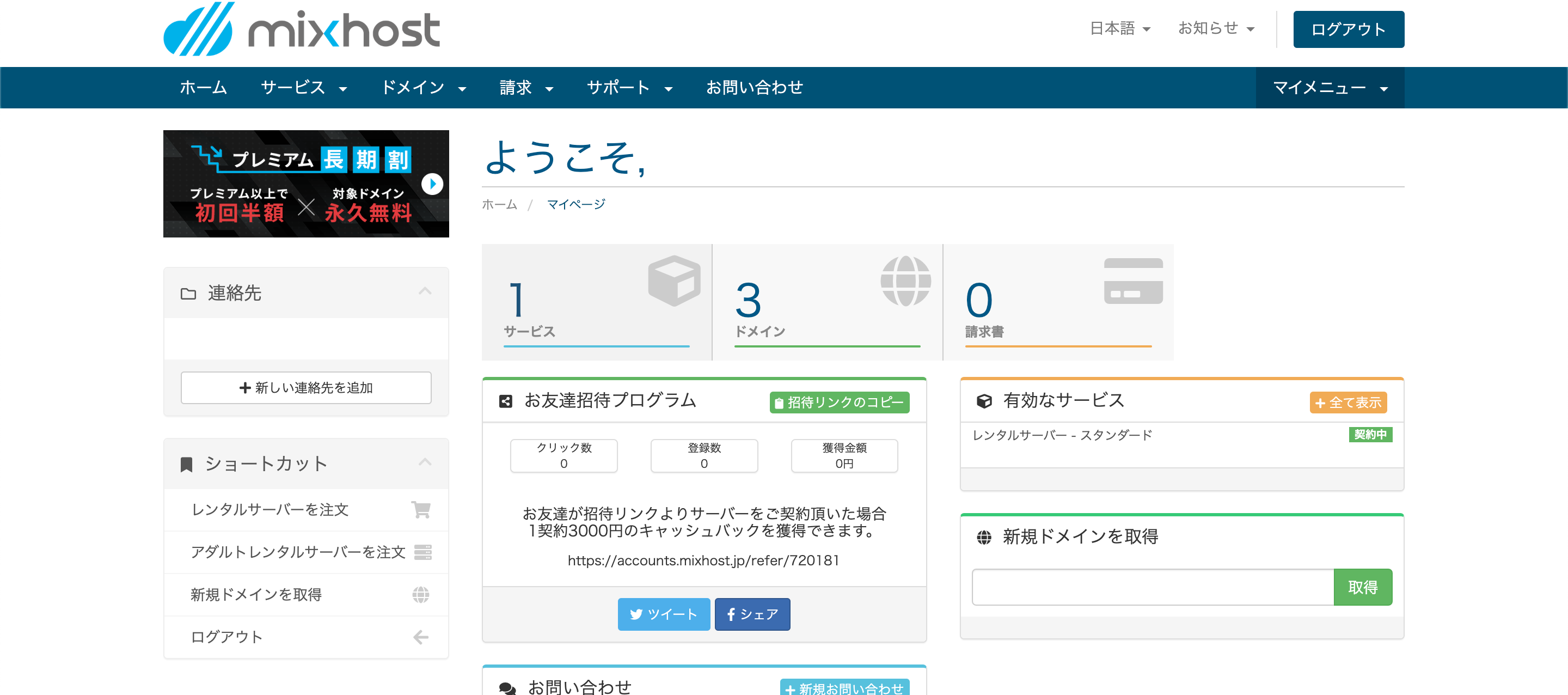Expand the 請求 navigation menu
Viewport: 1568px width, 695px height.
pyautogui.click(x=526, y=88)
